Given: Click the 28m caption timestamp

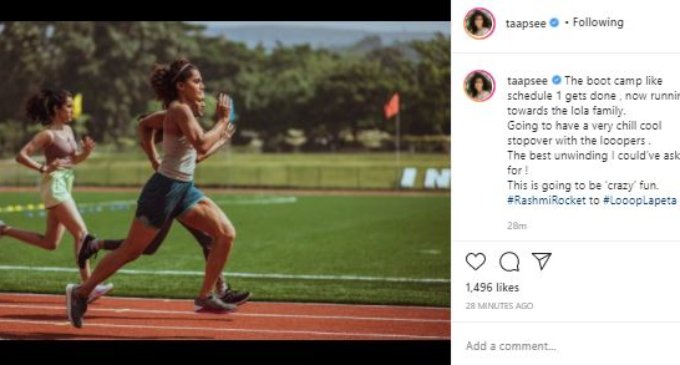Looking at the screenshot, I should [x=517, y=225].
